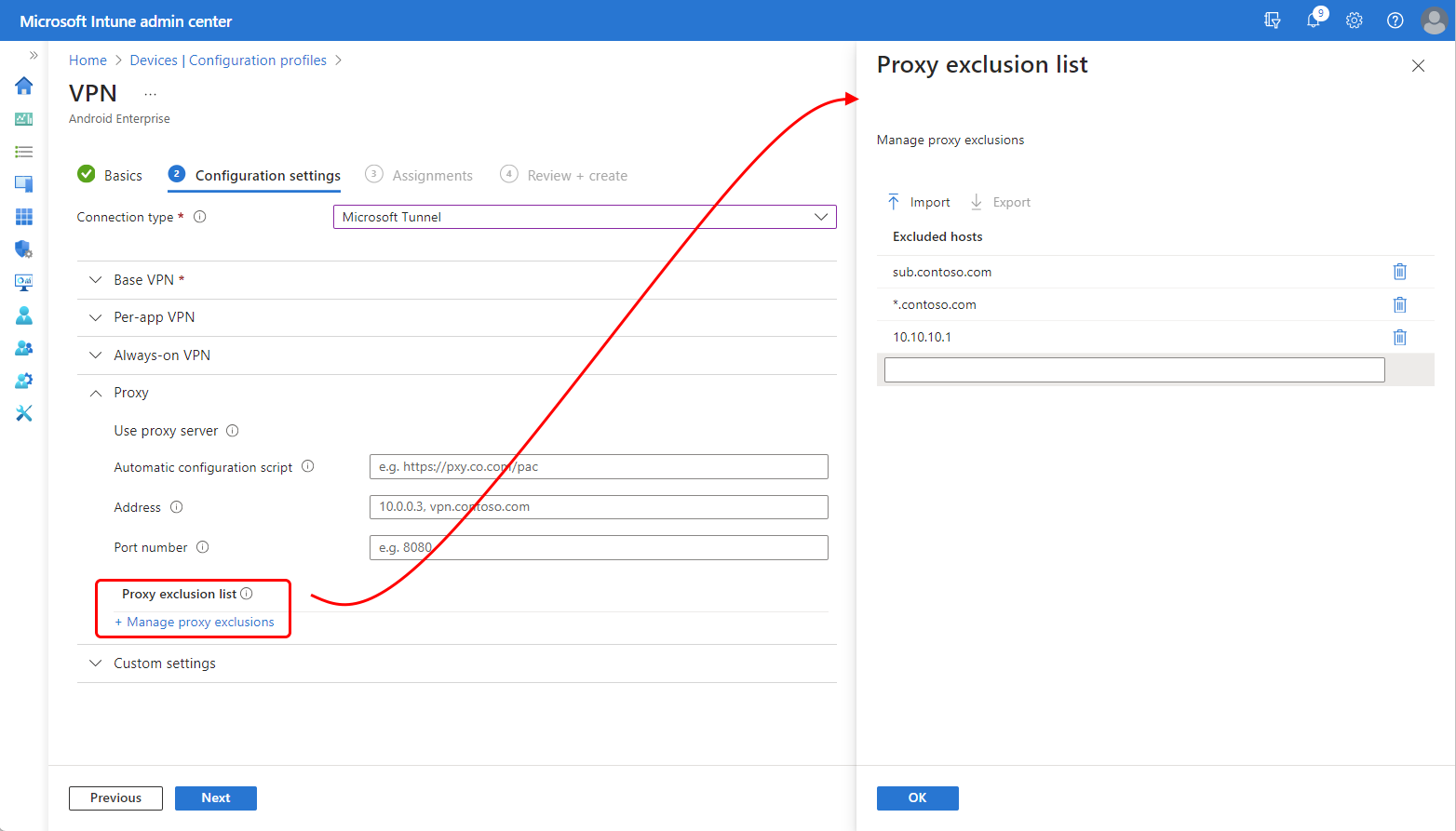This screenshot has height=831, width=1456.
Task: Open portal settings gear icon
Action: (1355, 20)
